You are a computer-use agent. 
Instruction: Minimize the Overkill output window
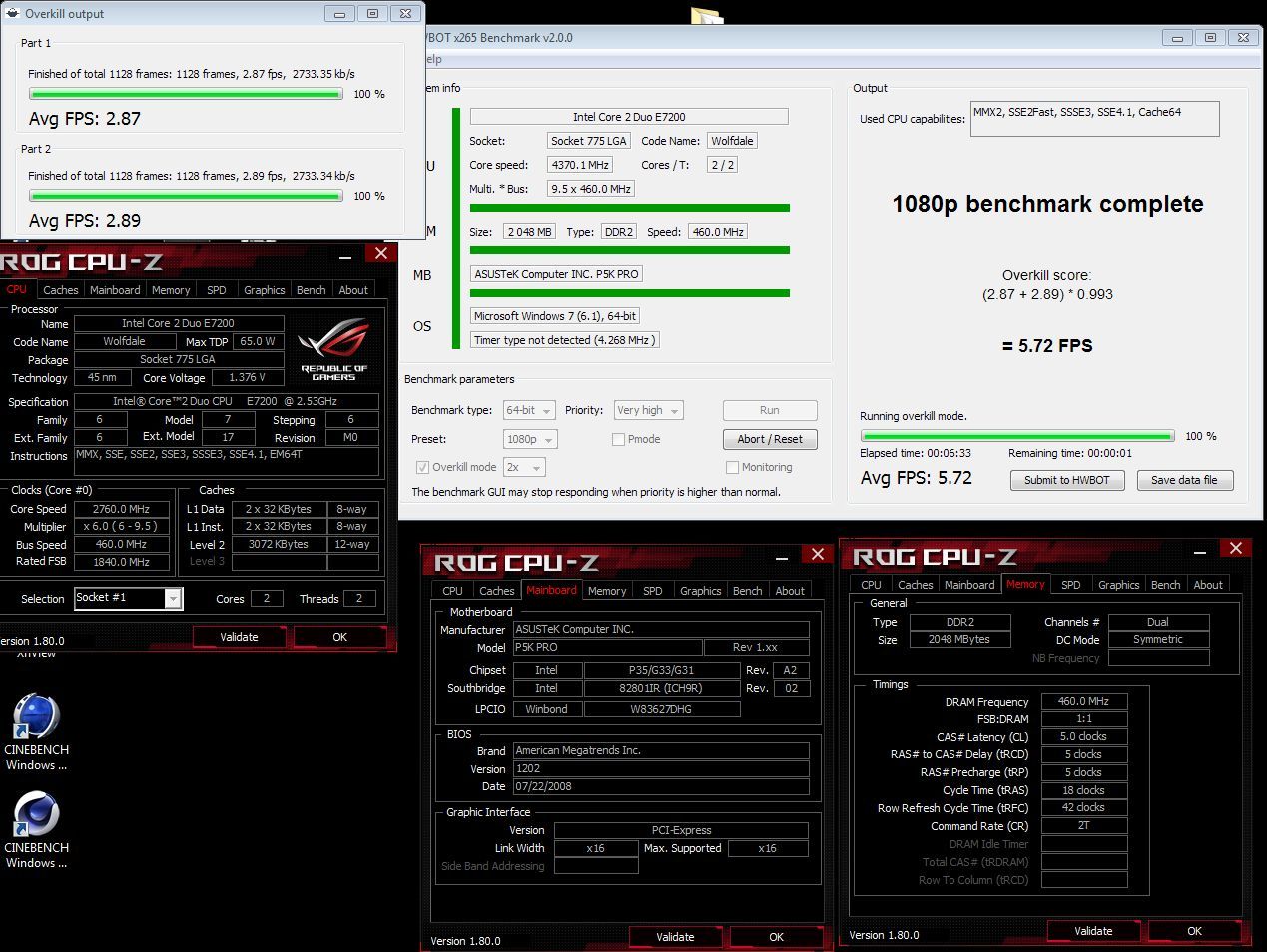point(340,14)
